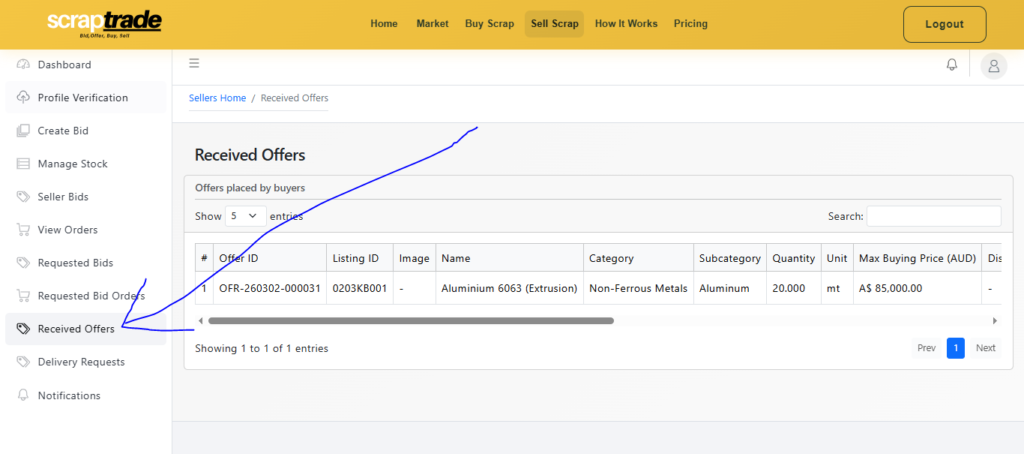This screenshot has width=1024, height=454.
Task: Click the ScrapTrade logo
Action: pyautogui.click(x=104, y=24)
